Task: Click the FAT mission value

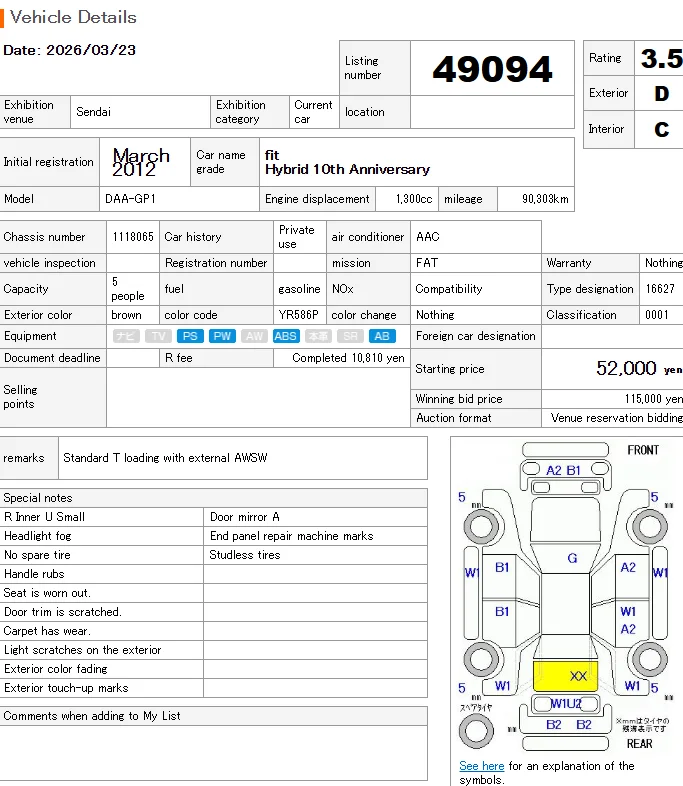Action: point(426,263)
